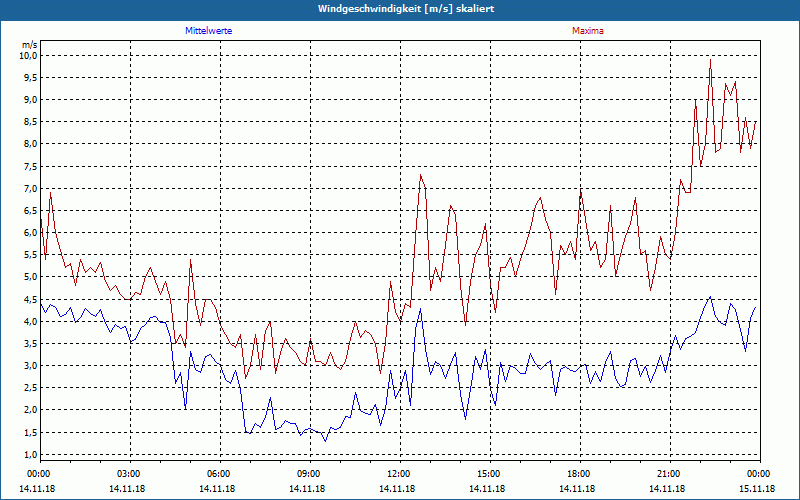This screenshot has width=800, height=500.
Task: Click the y-axis value '1,5'
Action: coord(30,433)
